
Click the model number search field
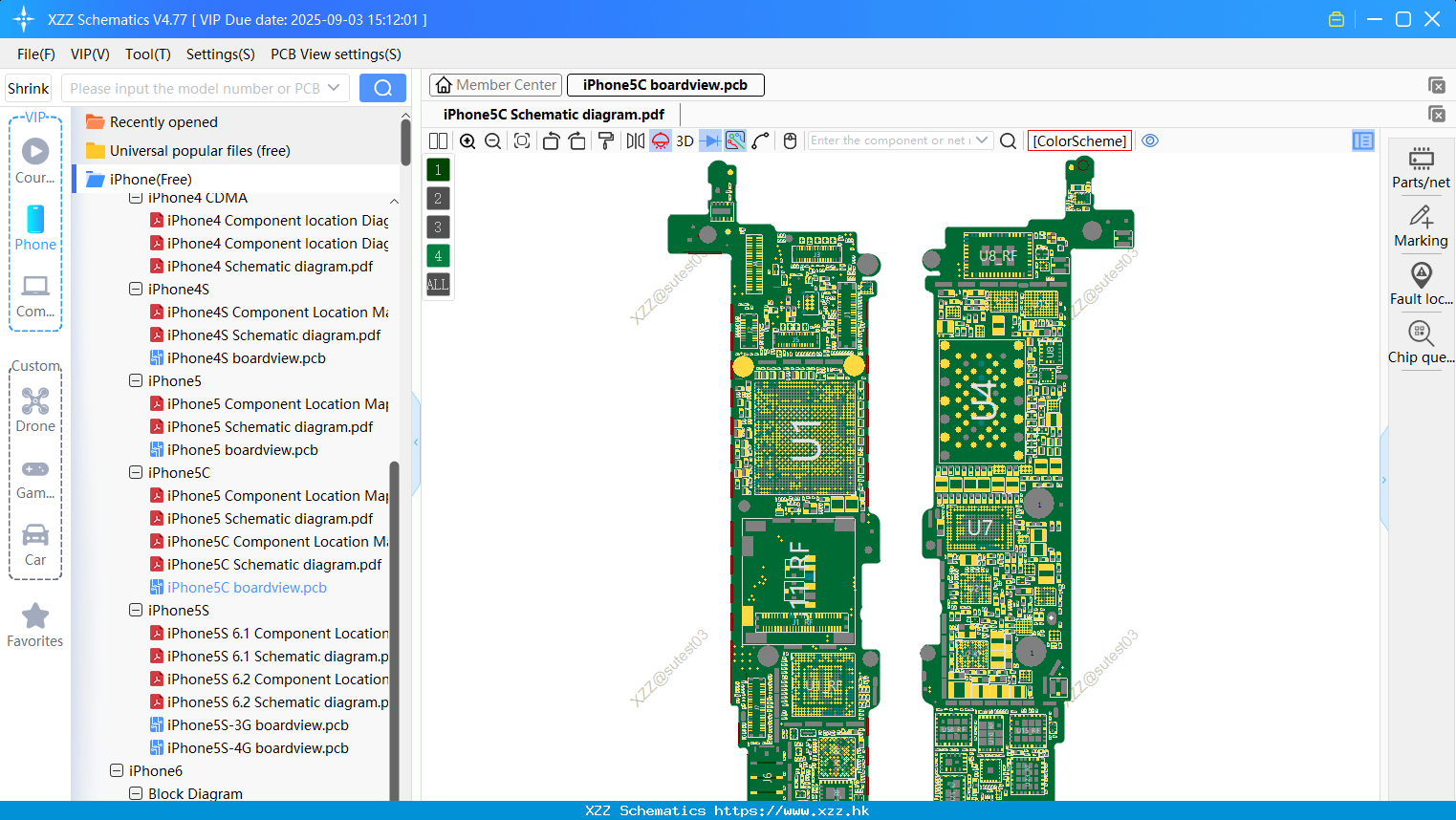[206, 89]
